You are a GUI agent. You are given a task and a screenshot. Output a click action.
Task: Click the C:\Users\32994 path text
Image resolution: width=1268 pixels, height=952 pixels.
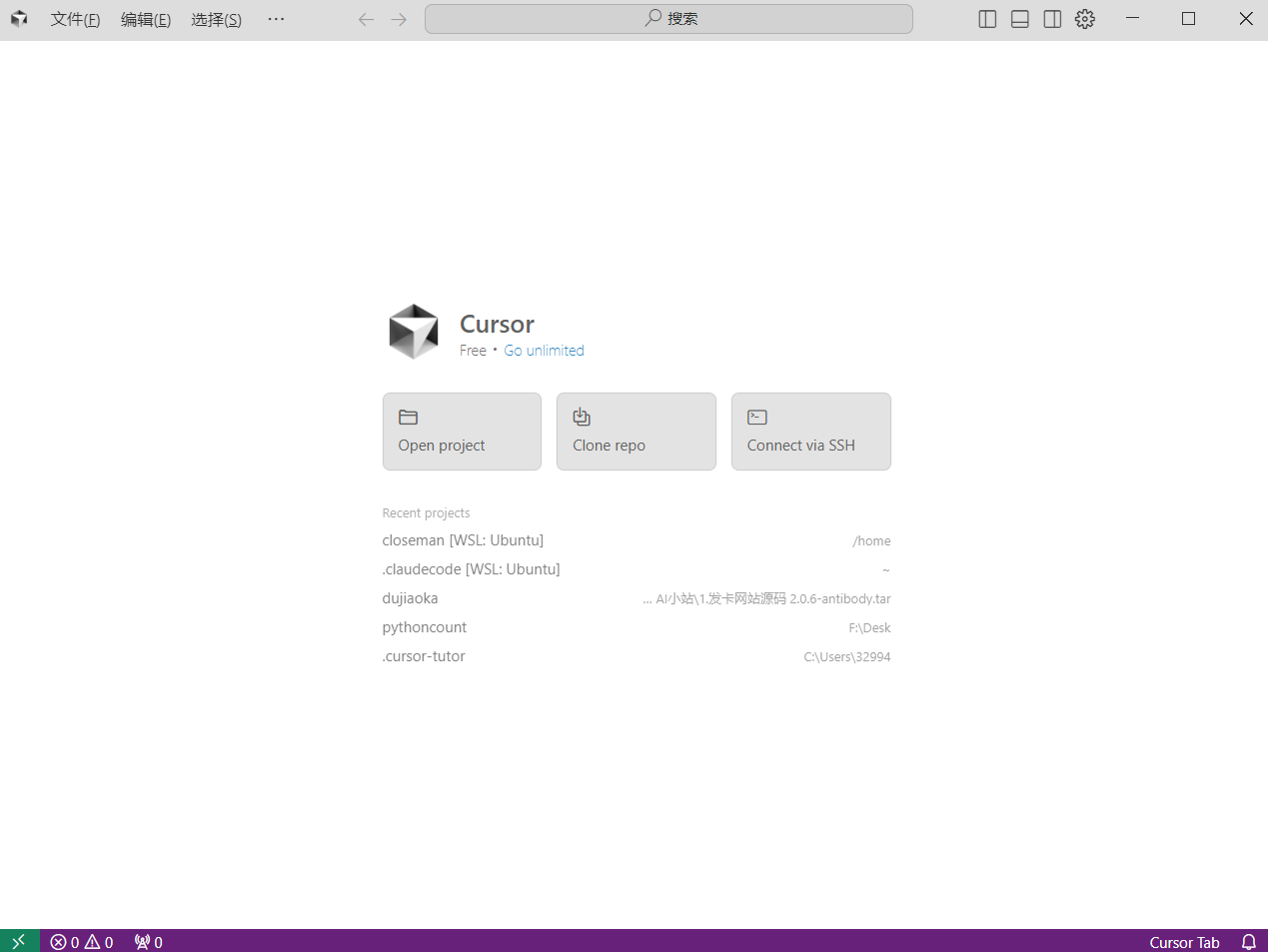pyautogui.click(x=847, y=656)
